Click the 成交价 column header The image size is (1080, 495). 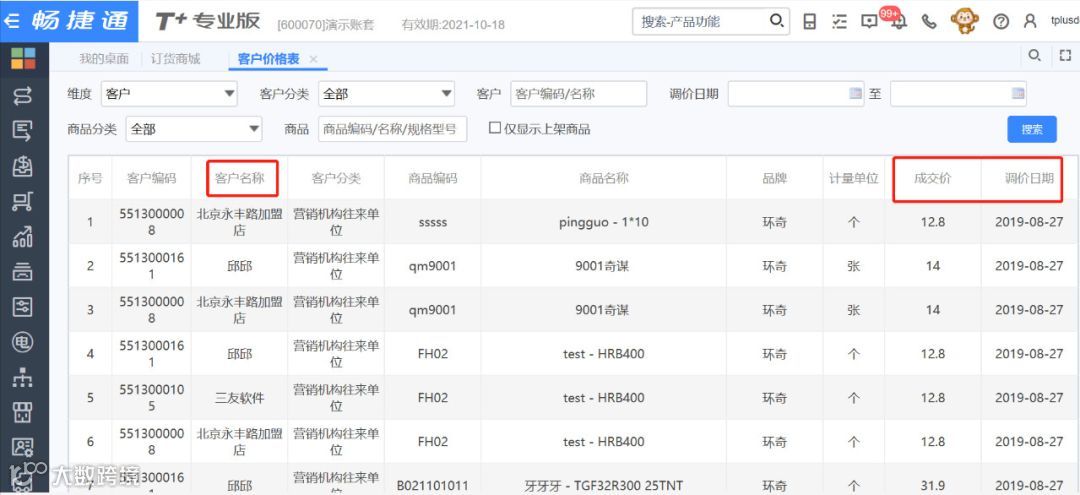coord(933,178)
